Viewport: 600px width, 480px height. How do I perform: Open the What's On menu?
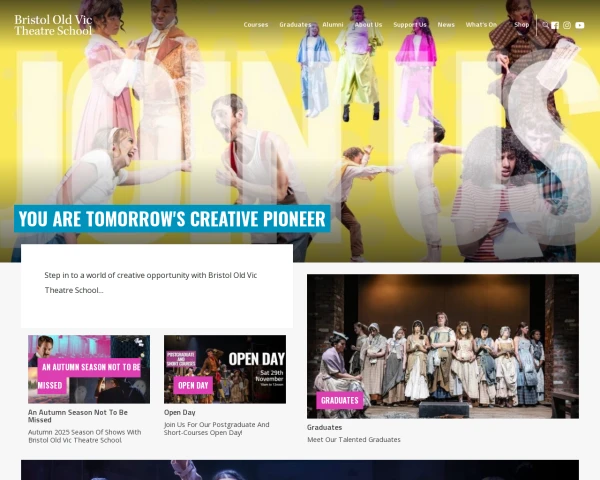coord(481,24)
